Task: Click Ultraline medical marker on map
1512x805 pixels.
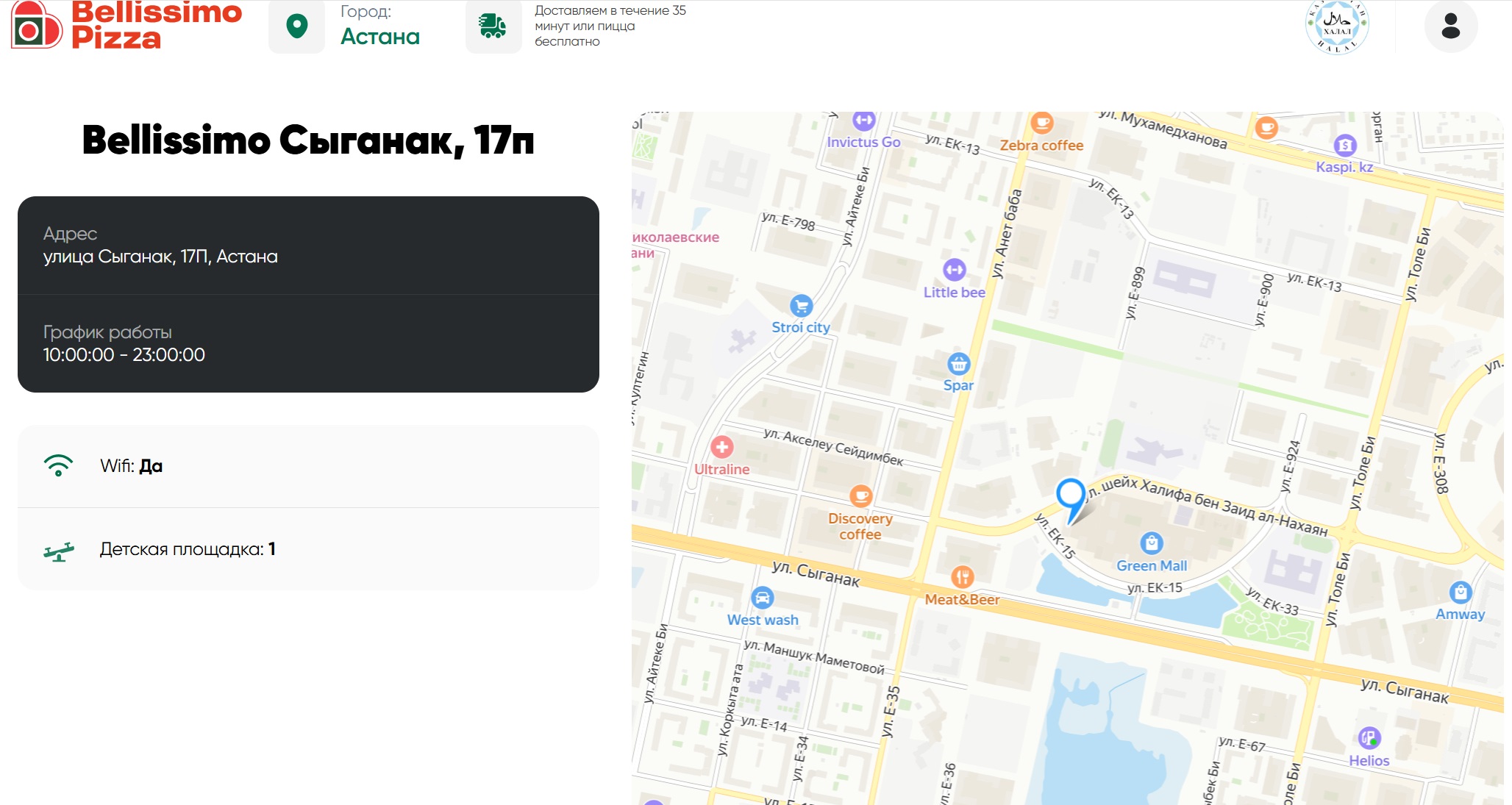Action: point(722,447)
